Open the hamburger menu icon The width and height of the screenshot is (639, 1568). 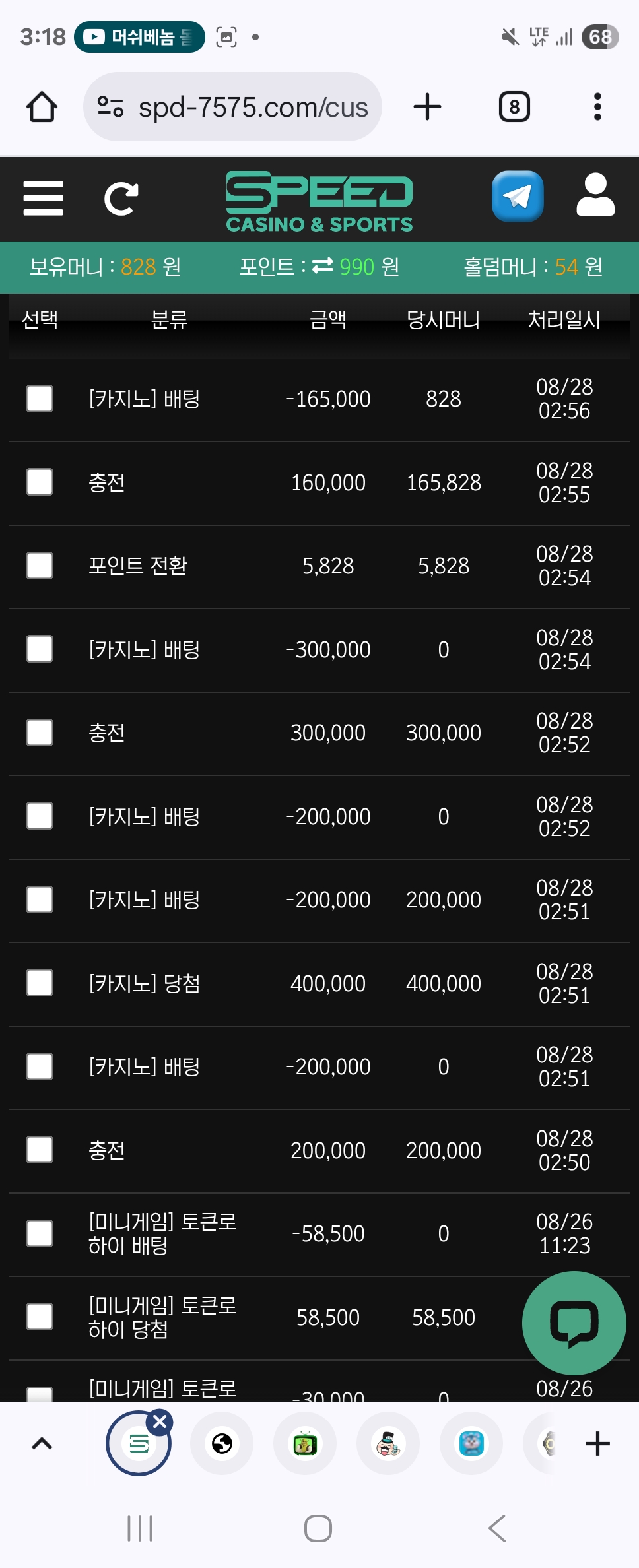(x=44, y=198)
